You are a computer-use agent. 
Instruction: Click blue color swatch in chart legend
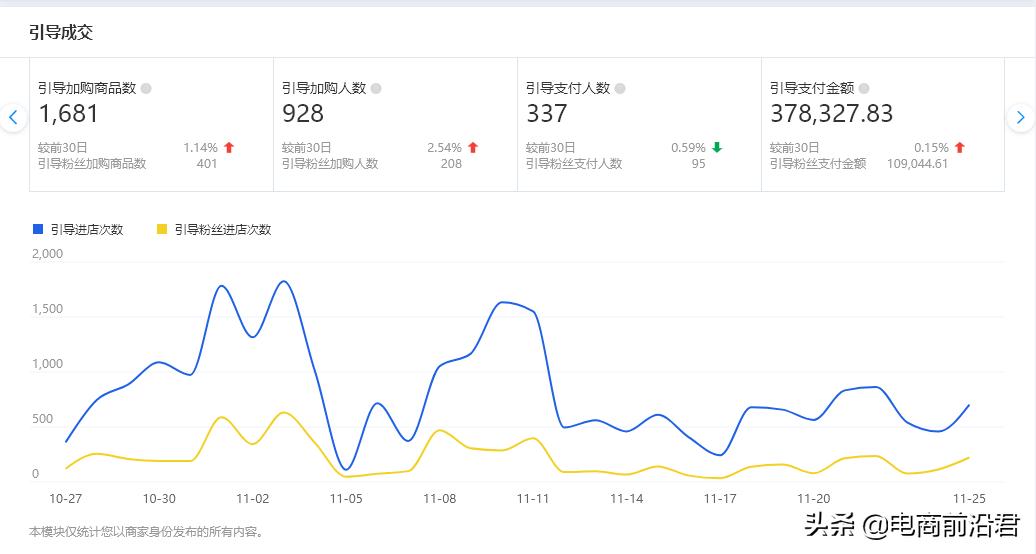click(x=38, y=229)
